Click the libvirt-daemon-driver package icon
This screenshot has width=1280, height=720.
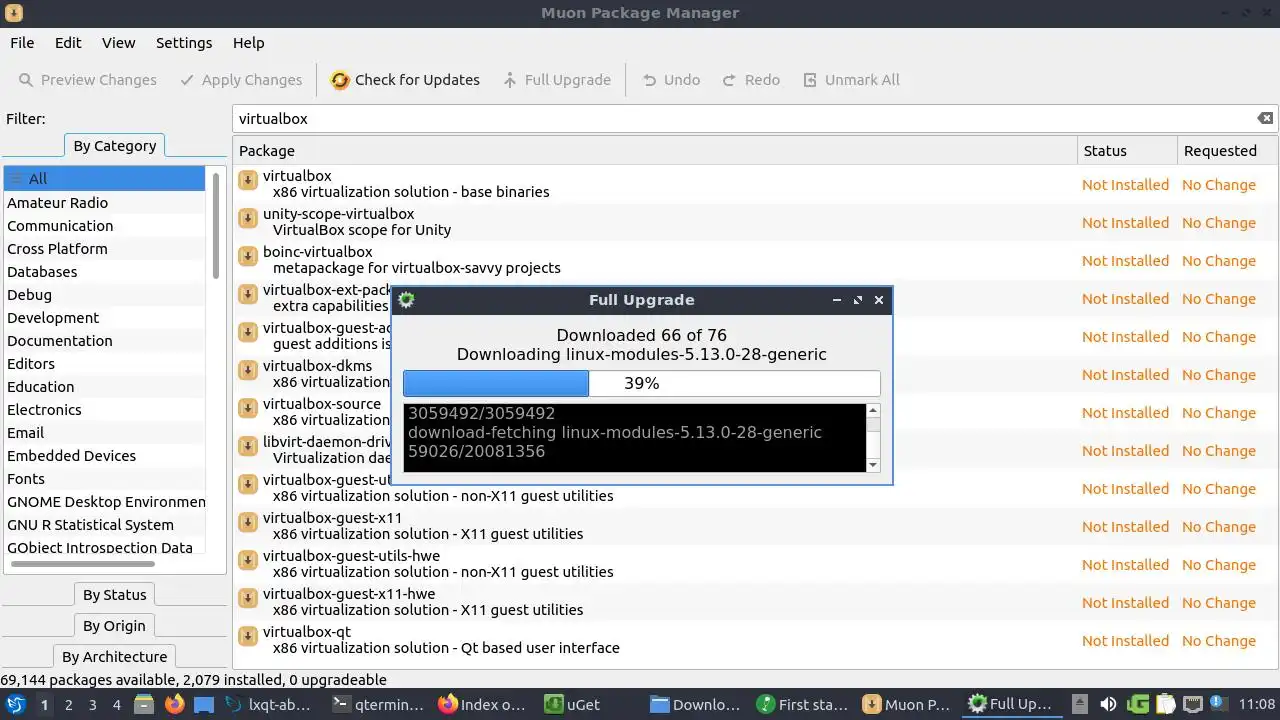click(x=247, y=446)
